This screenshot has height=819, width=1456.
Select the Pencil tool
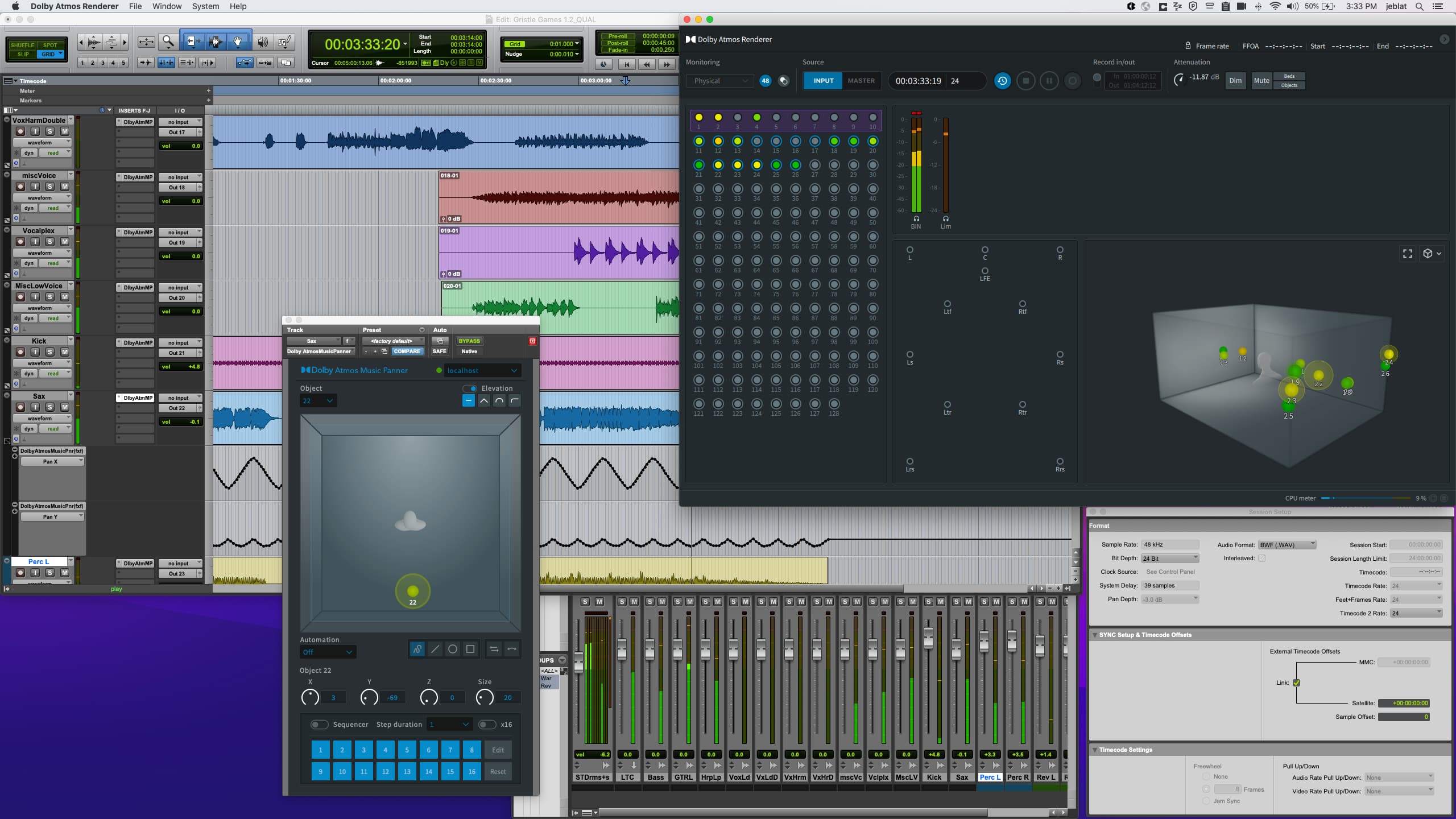(284, 42)
